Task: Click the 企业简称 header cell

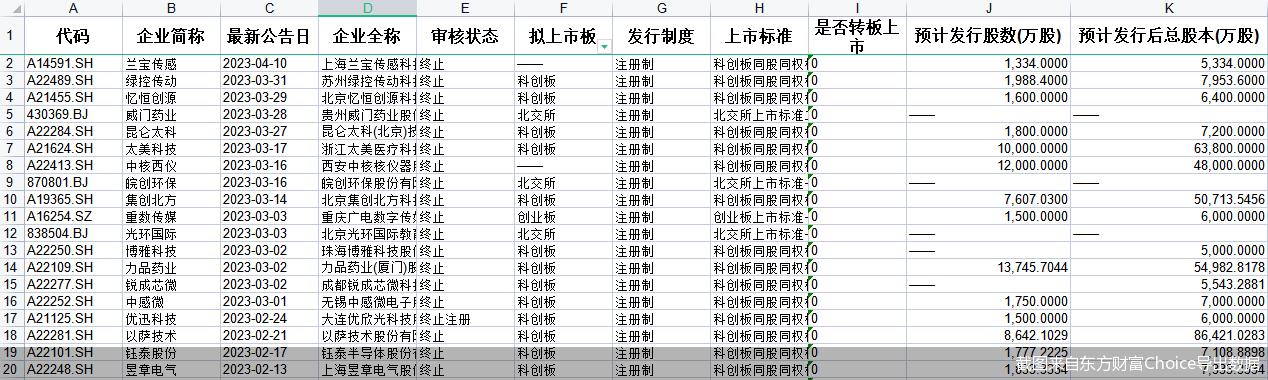Action: tap(170, 36)
